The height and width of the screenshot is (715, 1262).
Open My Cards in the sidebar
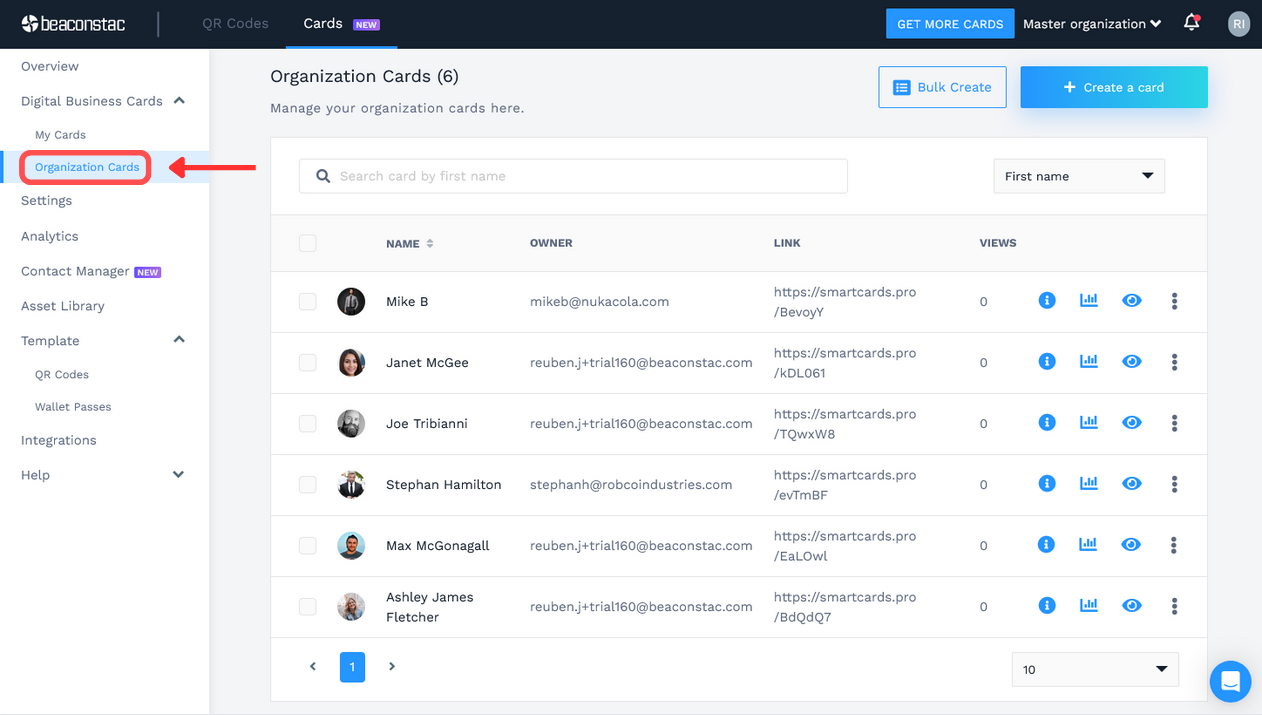(60, 135)
